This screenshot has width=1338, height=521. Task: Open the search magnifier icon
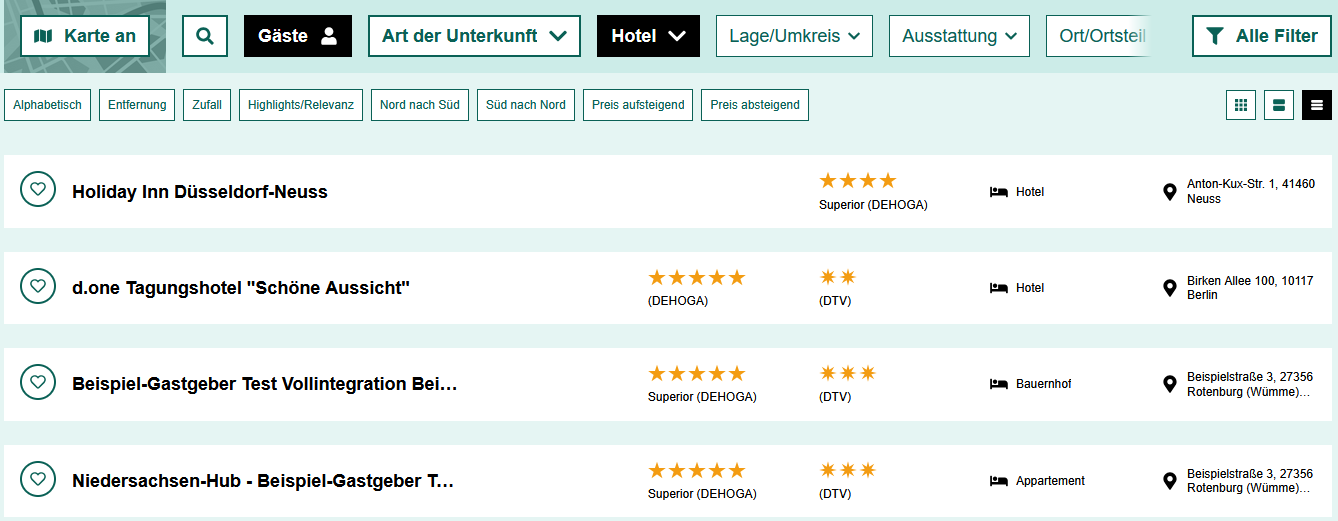point(205,36)
